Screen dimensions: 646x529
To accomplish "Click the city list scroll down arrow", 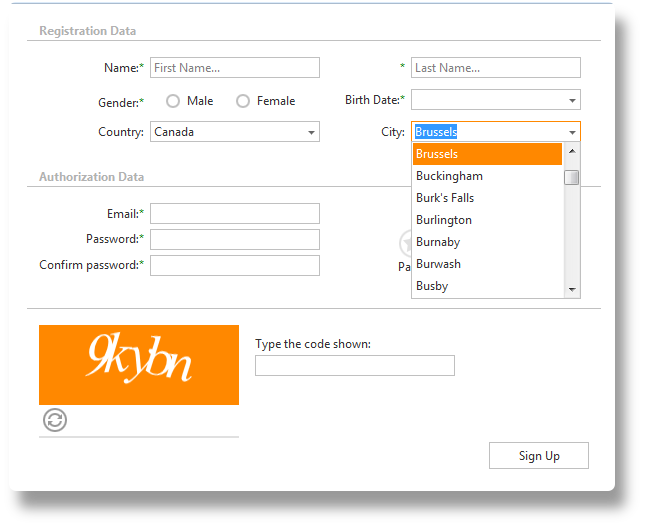I will [572, 290].
